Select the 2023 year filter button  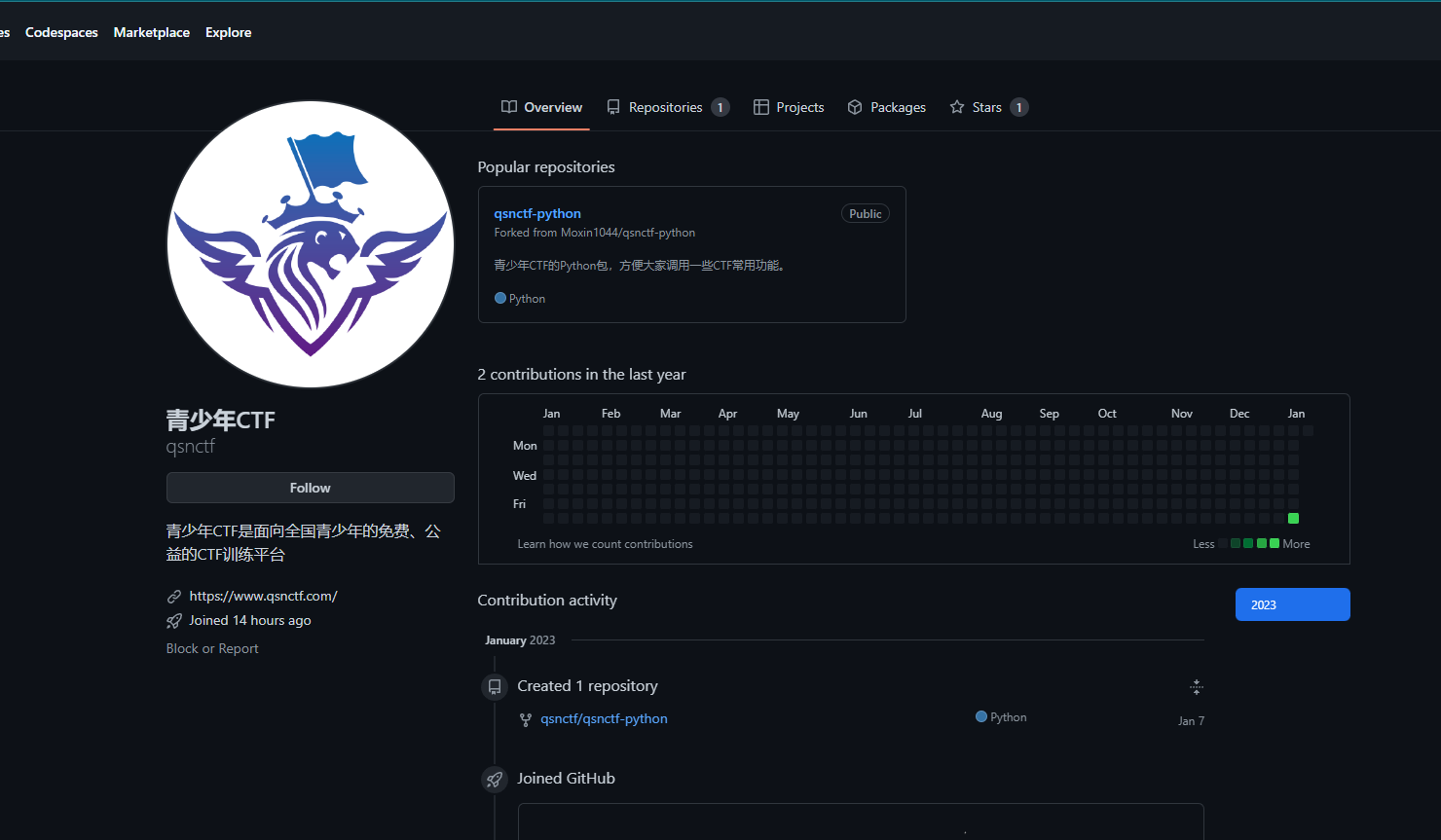[1292, 603]
